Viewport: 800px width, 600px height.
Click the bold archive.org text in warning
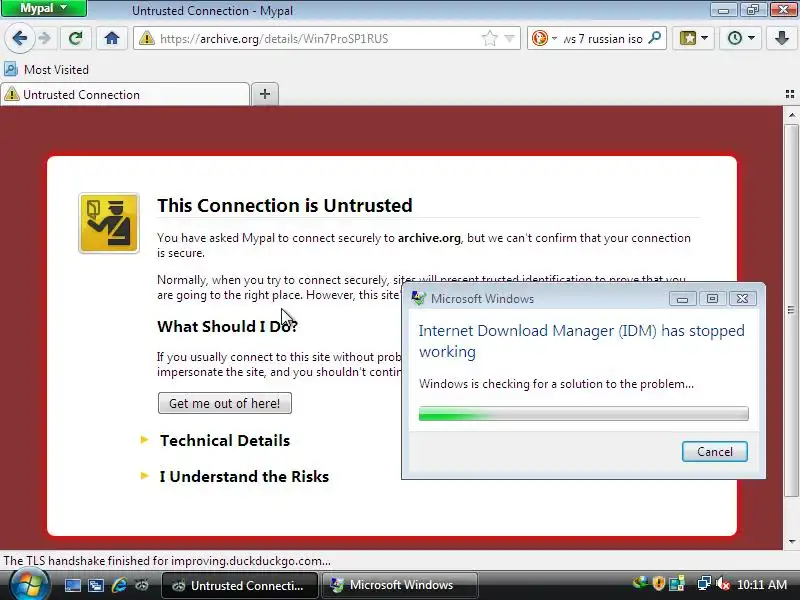(x=429, y=238)
